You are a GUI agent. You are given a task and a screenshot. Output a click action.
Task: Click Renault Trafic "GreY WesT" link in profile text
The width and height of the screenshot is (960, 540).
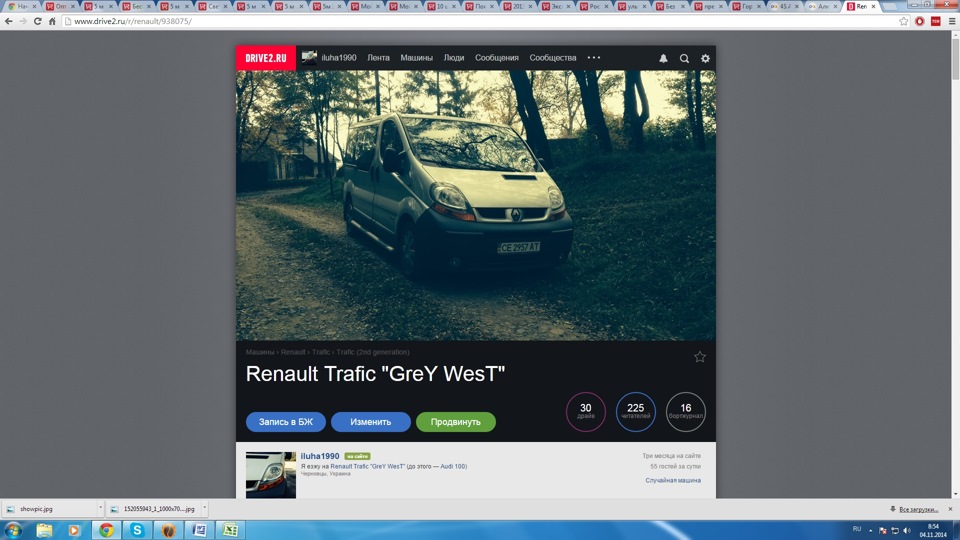[367, 466]
